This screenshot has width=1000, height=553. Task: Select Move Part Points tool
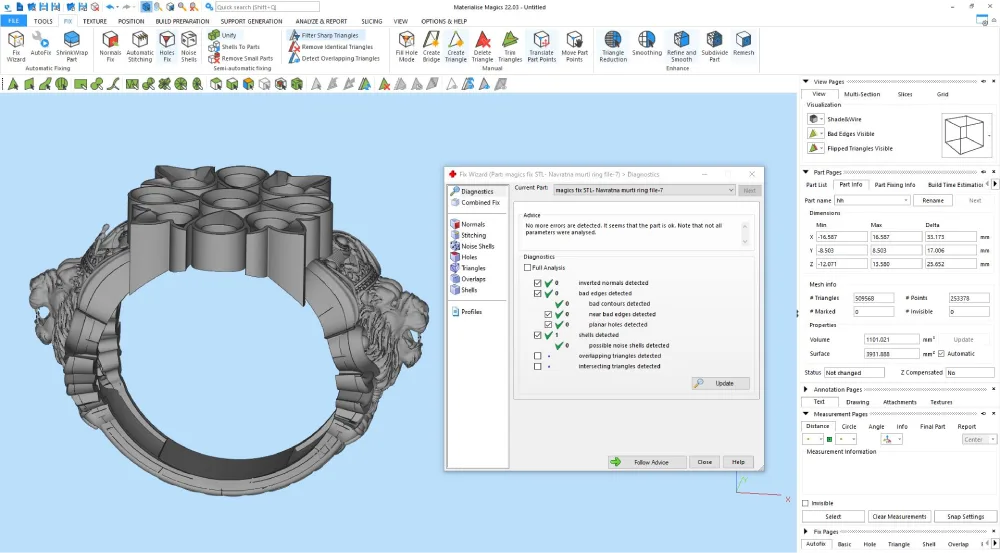(575, 47)
